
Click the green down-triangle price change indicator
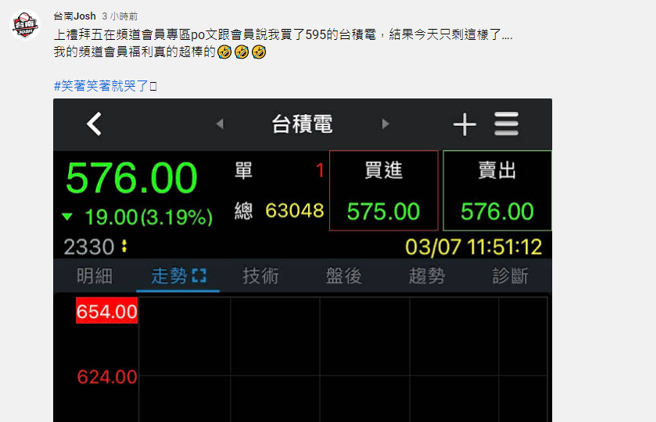67,217
